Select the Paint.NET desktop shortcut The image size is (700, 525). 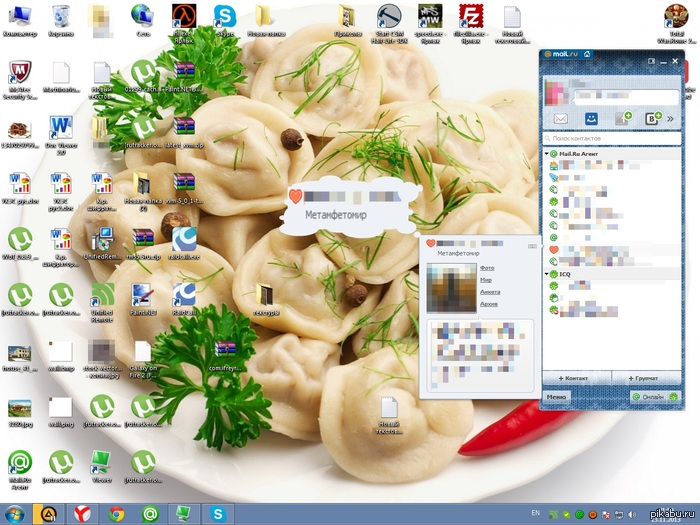[143, 300]
